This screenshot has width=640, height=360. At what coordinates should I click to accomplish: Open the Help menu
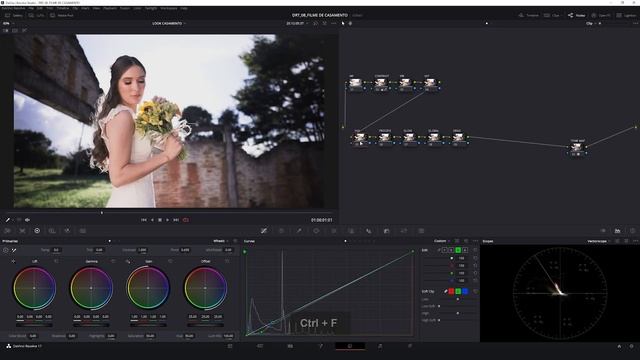point(184,8)
